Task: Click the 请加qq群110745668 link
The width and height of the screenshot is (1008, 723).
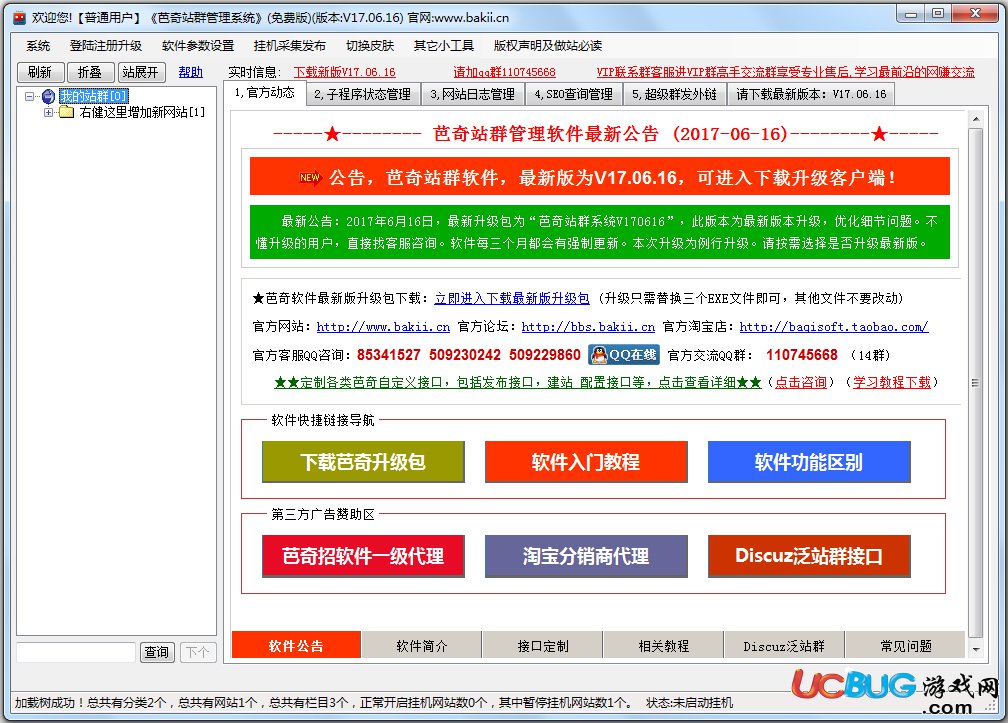Action: pyautogui.click(x=504, y=72)
